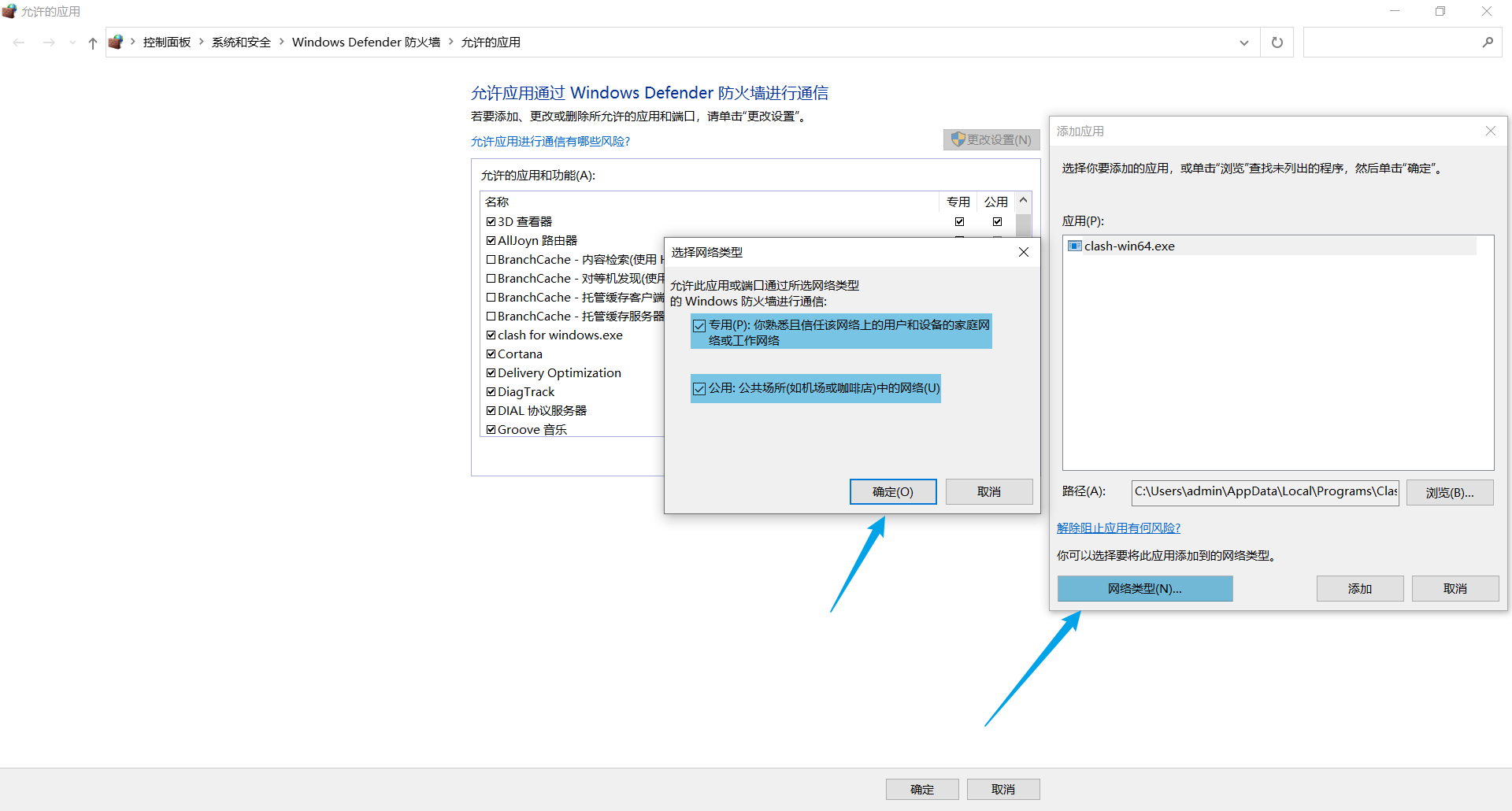The height and width of the screenshot is (811, 1512).
Task: Select the 允许的应用 breadcrumb
Action: pyautogui.click(x=491, y=43)
